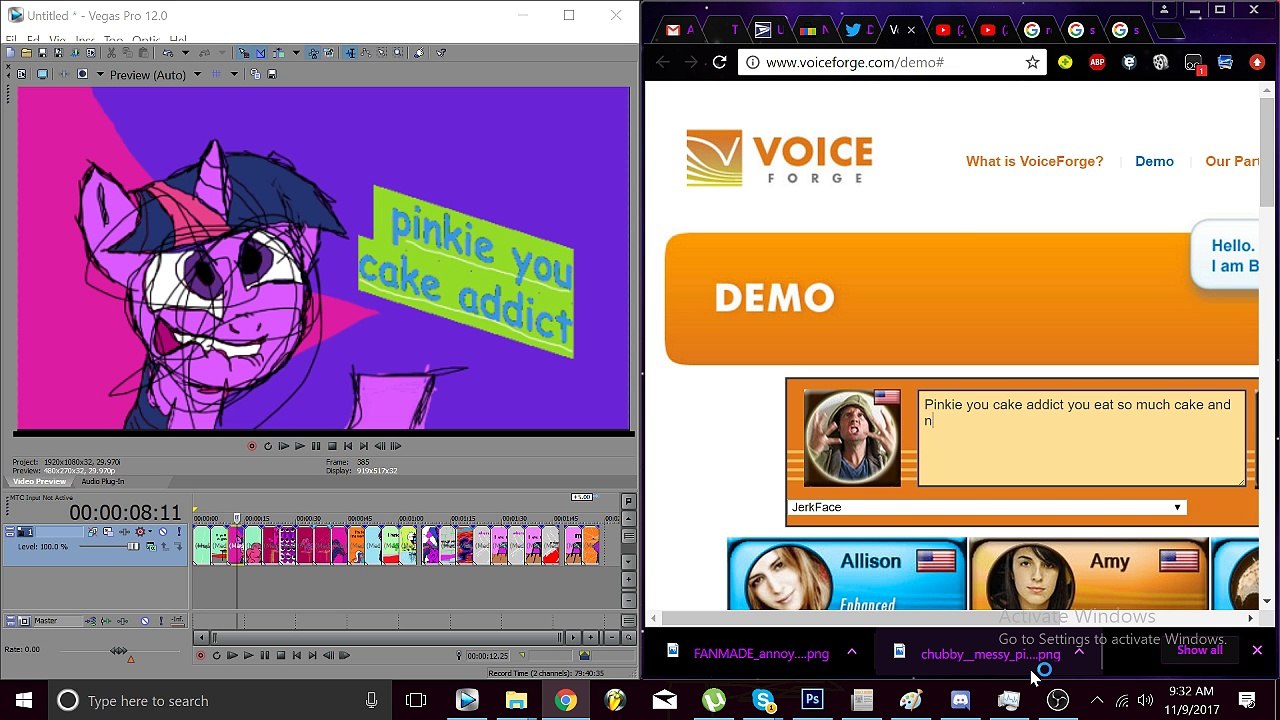The height and width of the screenshot is (720, 1280).
Task: Click the timeline transport Stop button
Action: point(281,656)
